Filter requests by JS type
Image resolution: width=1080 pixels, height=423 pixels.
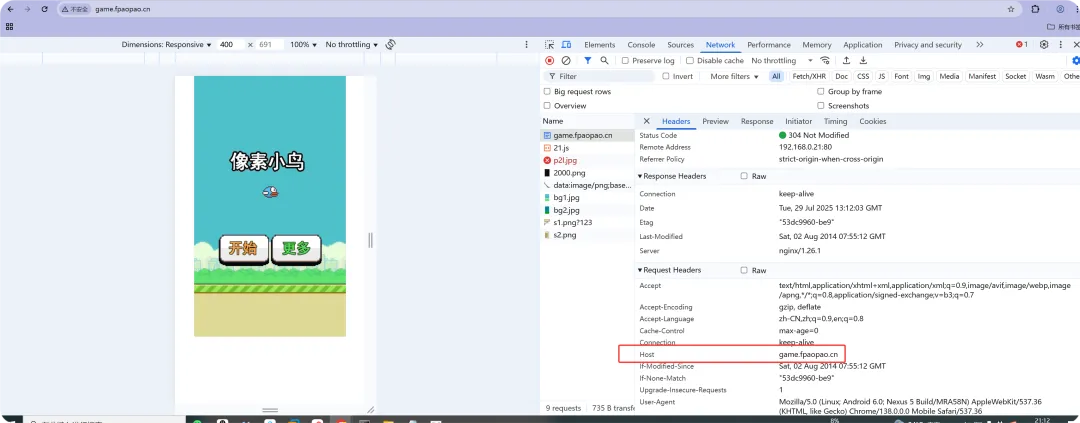click(x=882, y=76)
